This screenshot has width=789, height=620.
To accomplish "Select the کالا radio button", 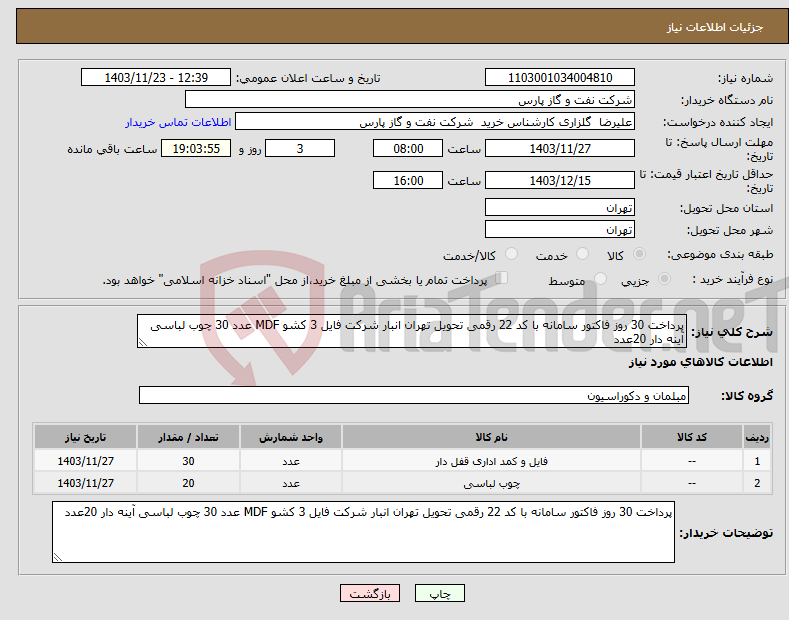I will pos(639,254).
